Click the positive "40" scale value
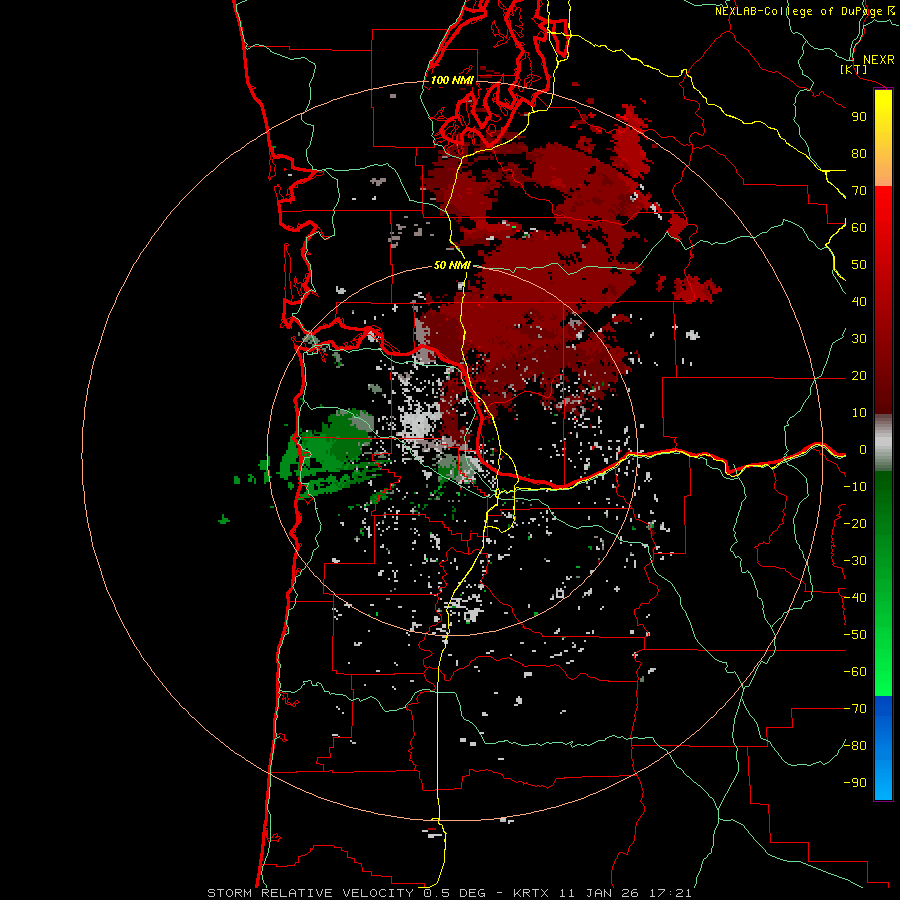The height and width of the screenshot is (900, 900). point(859,302)
